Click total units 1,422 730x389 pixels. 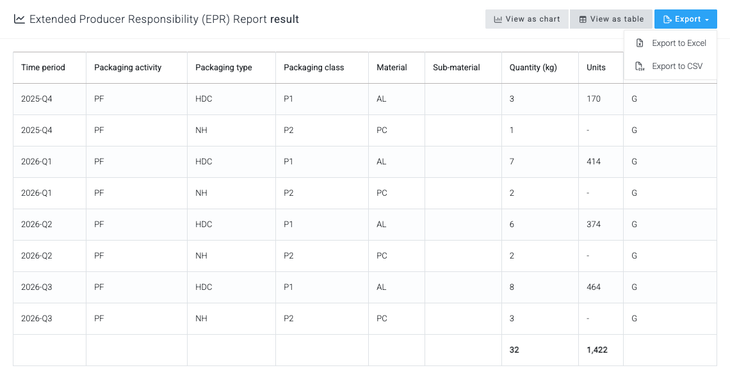[x=597, y=350]
